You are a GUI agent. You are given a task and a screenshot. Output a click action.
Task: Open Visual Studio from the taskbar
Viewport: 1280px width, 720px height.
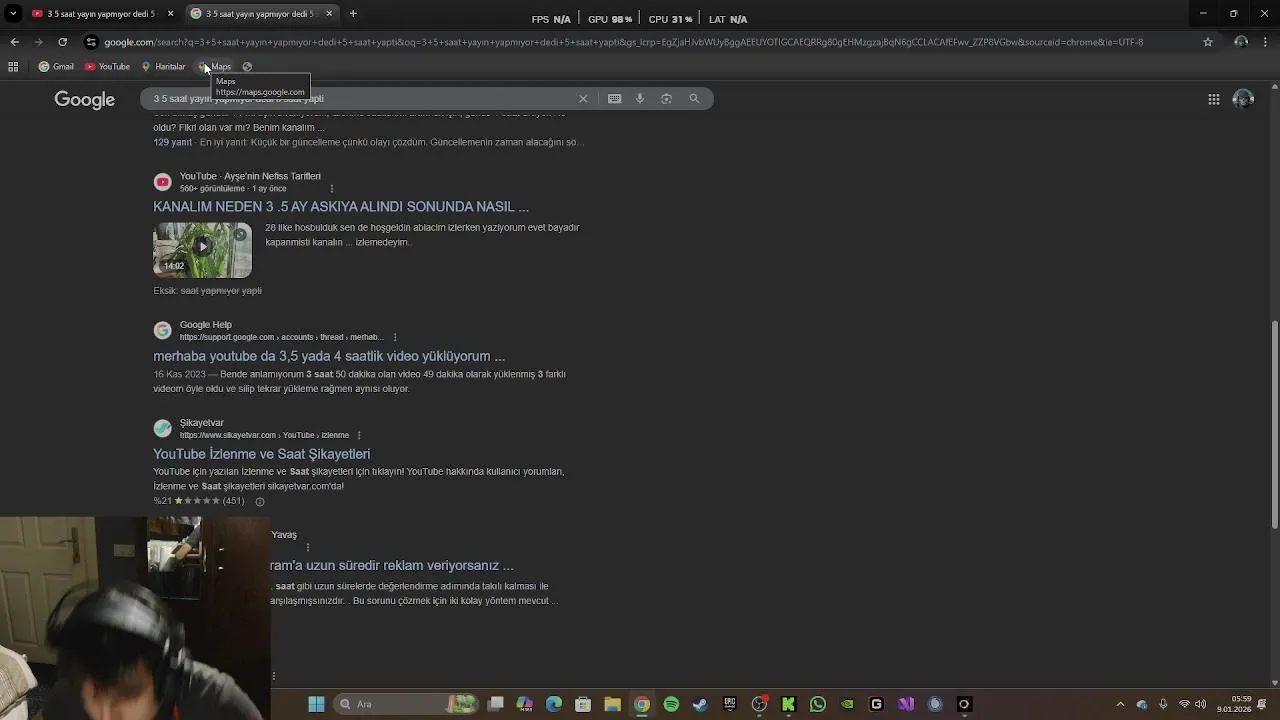[x=906, y=704]
